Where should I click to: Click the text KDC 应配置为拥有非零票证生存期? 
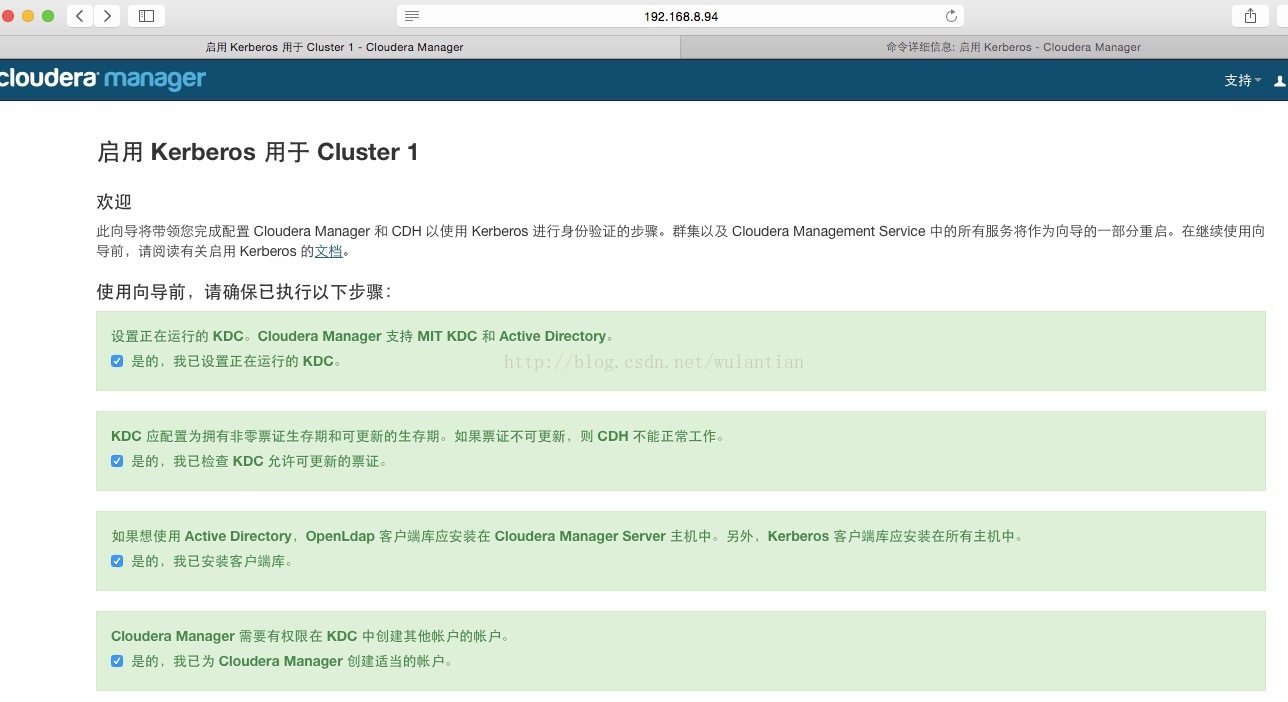tap(418, 436)
